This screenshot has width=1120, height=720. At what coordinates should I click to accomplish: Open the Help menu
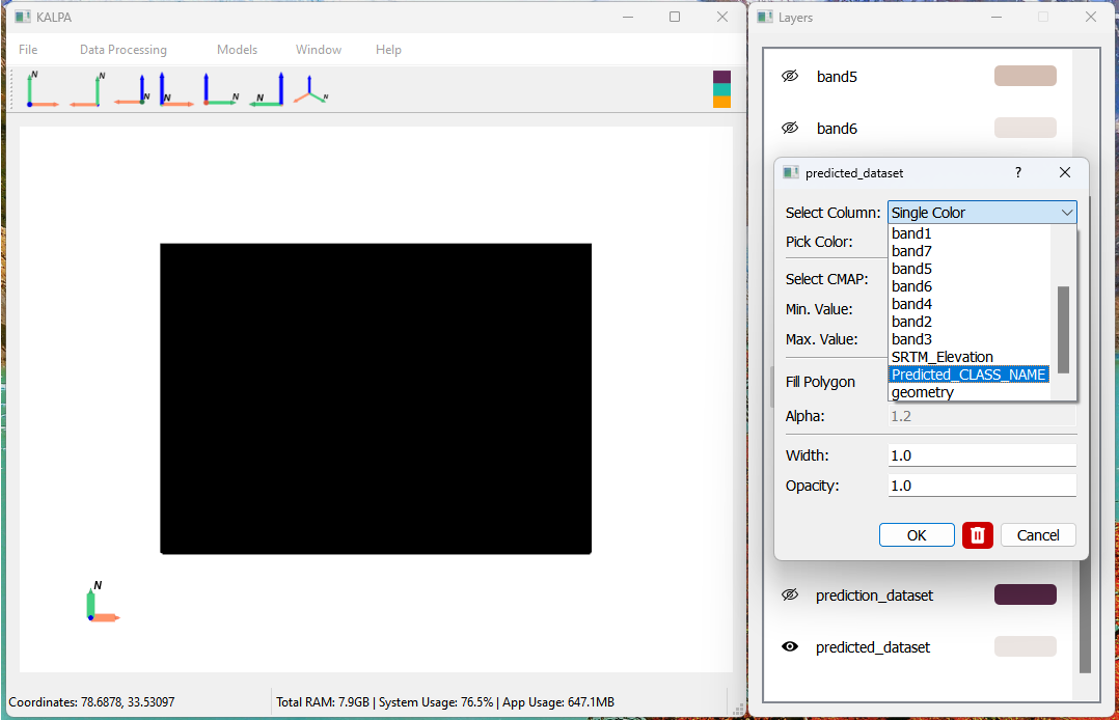pyautogui.click(x=389, y=49)
